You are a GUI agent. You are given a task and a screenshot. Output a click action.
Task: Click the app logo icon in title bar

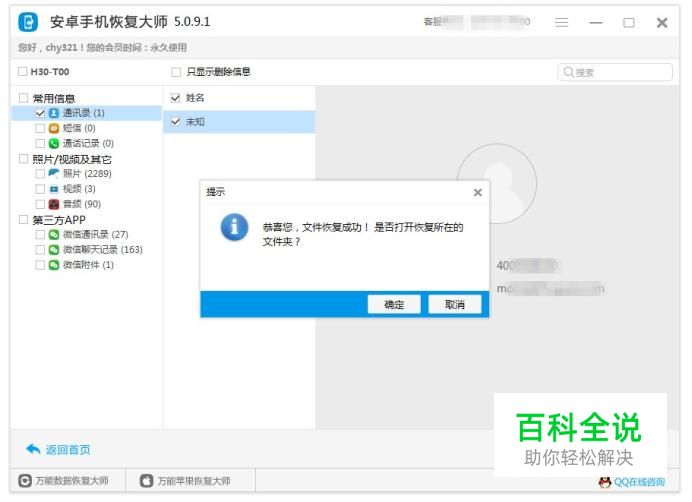(x=28, y=22)
